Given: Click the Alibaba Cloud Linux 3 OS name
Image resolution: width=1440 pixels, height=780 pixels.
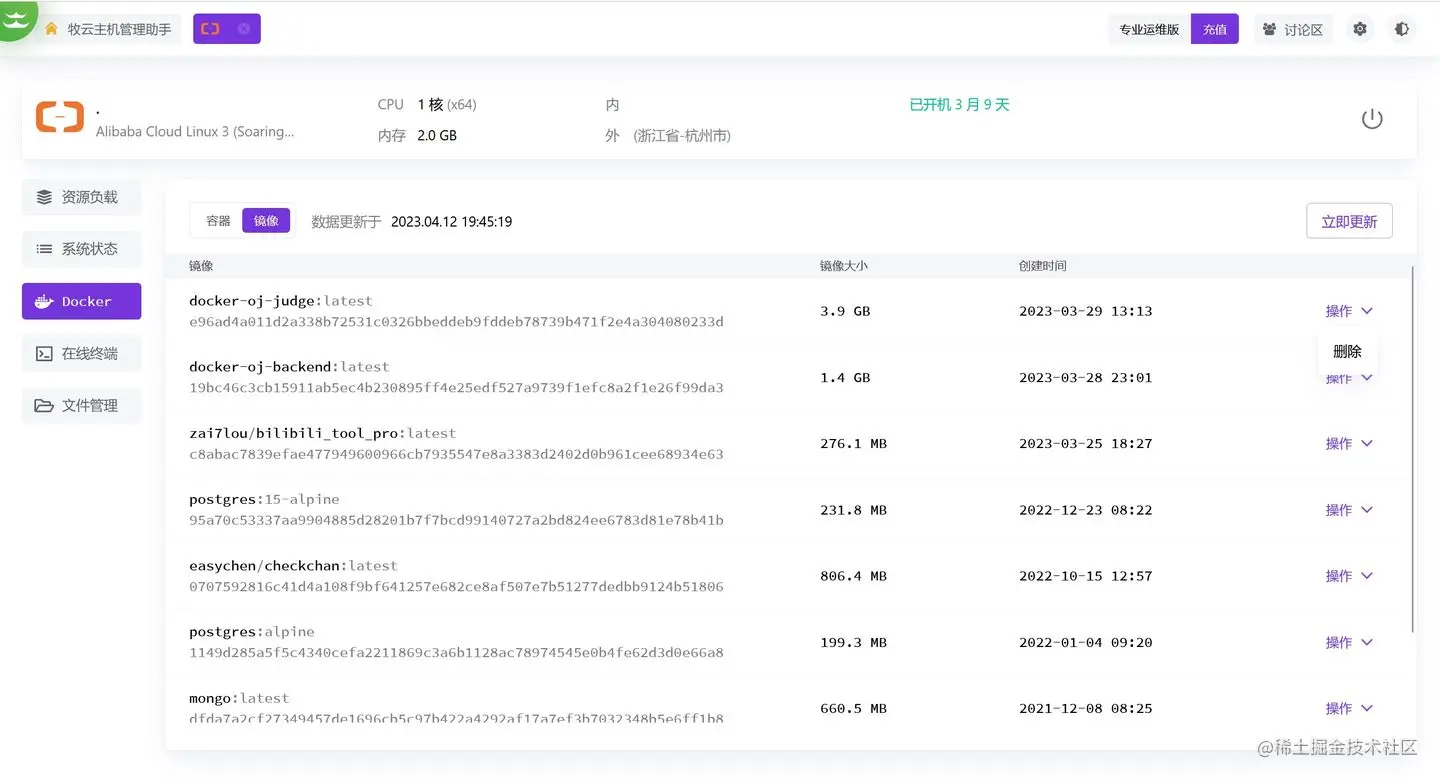Looking at the screenshot, I should pos(195,131).
